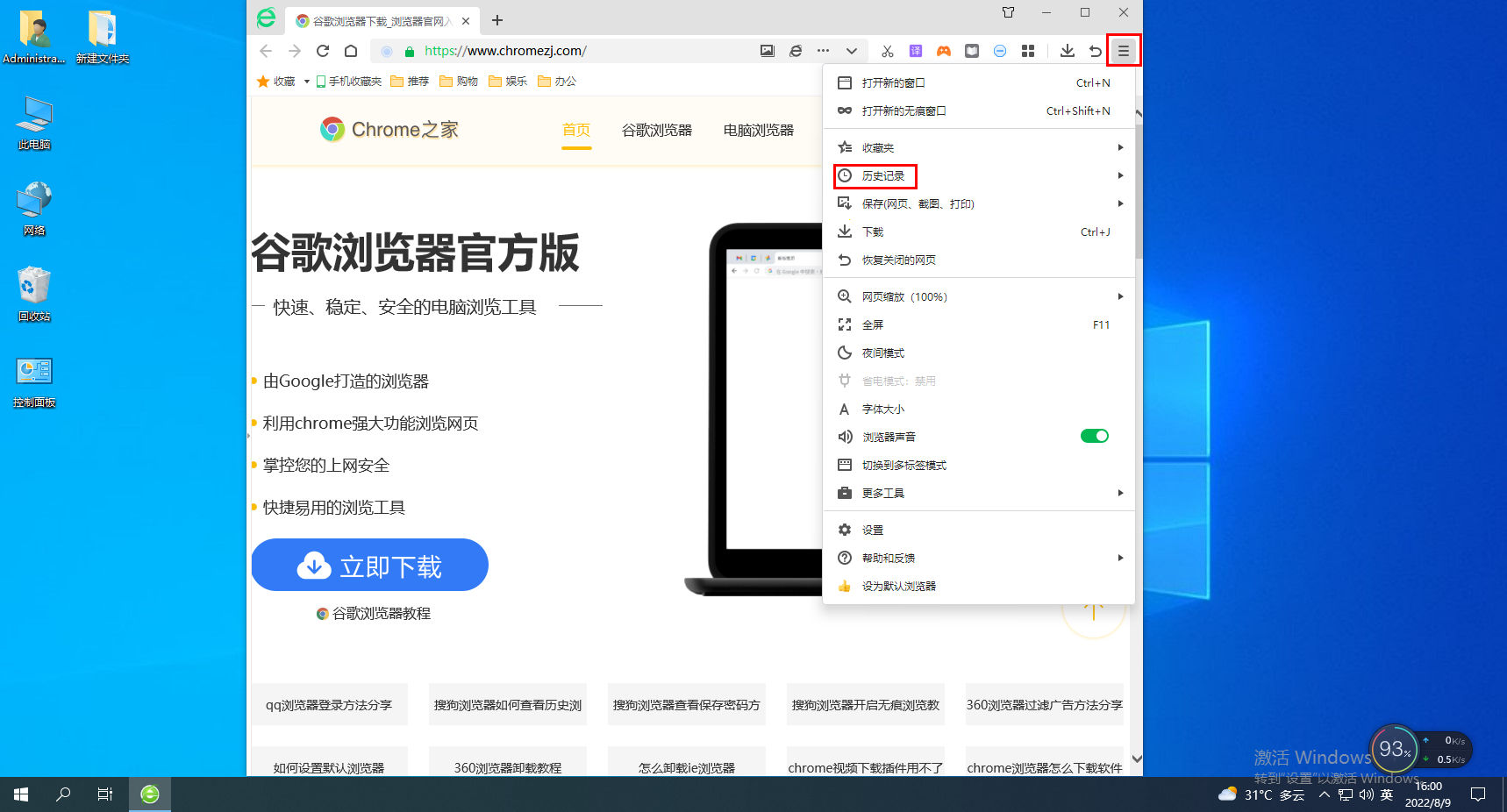Image resolution: width=1507 pixels, height=812 pixels.
Task: Click the back navigation arrow
Action: (x=266, y=51)
